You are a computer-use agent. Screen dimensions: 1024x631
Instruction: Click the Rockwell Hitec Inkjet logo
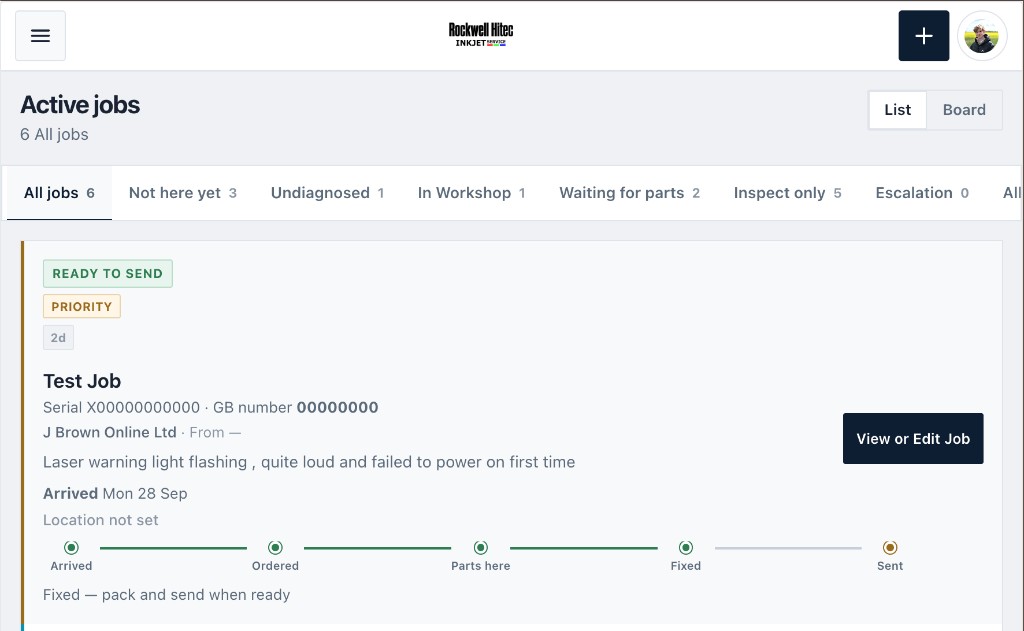pos(481,35)
